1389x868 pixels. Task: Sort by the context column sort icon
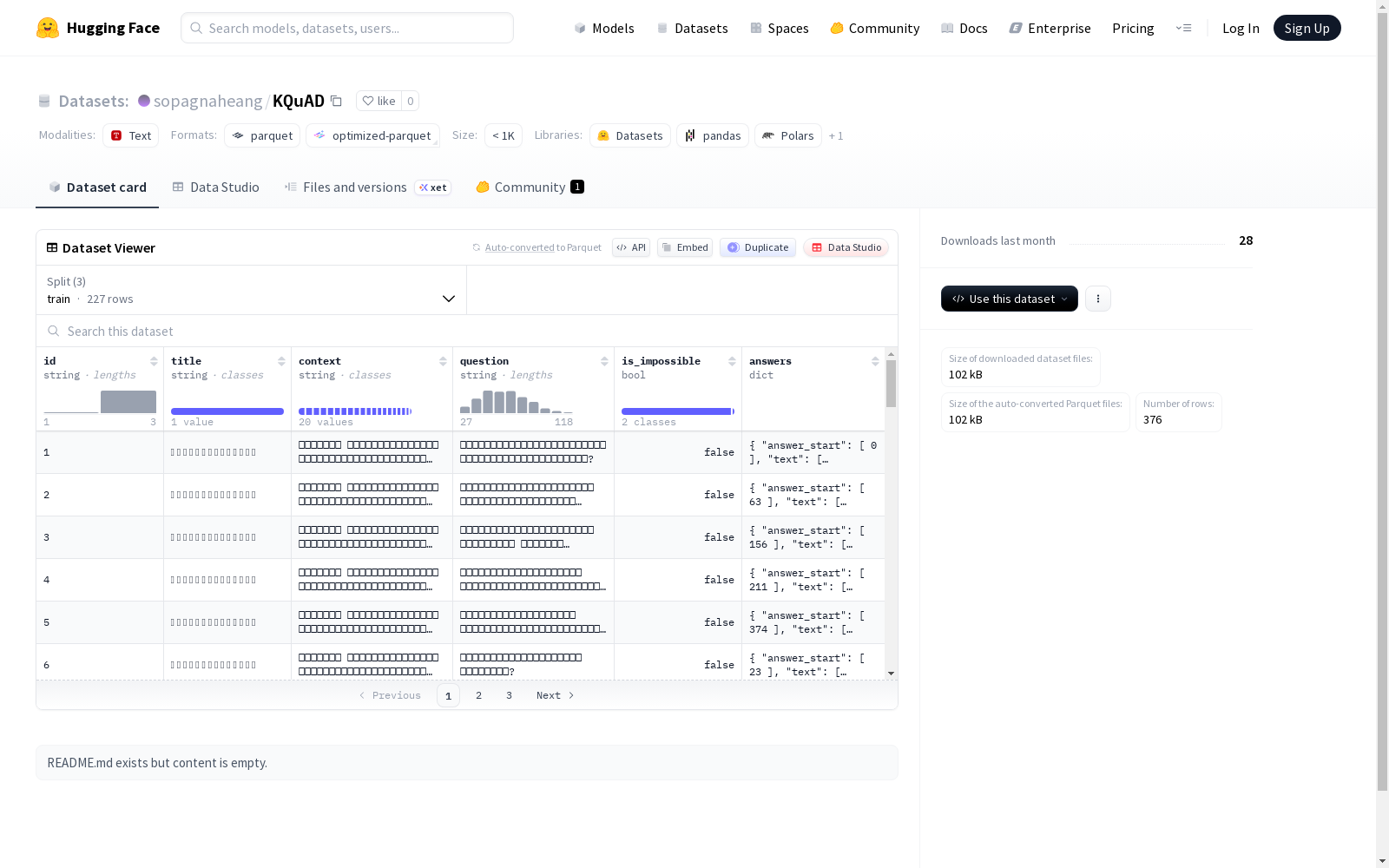click(443, 361)
